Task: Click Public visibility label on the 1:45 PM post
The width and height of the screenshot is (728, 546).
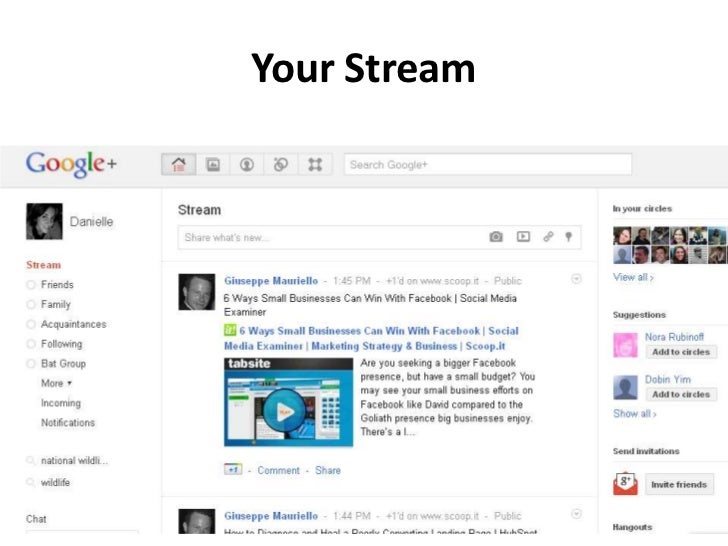Action: coord(508,281)
